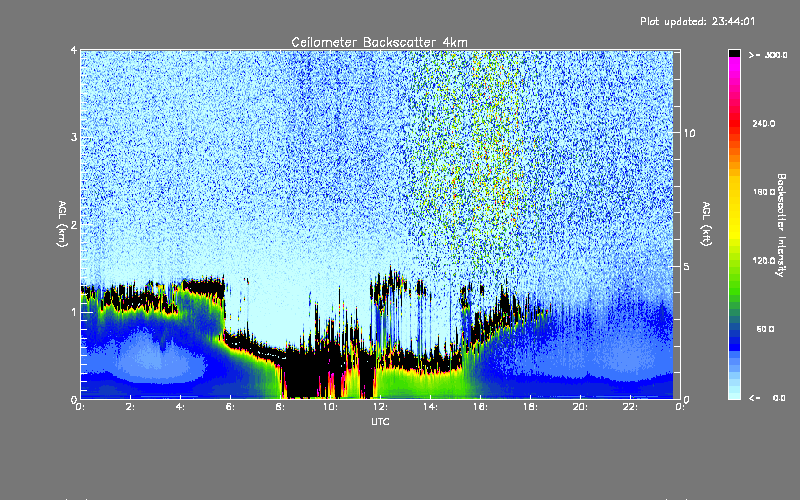The height and width of the screenshot is (500, 800).
Task: Click the '22:' x-axis tick label
Action: point(630,407)
